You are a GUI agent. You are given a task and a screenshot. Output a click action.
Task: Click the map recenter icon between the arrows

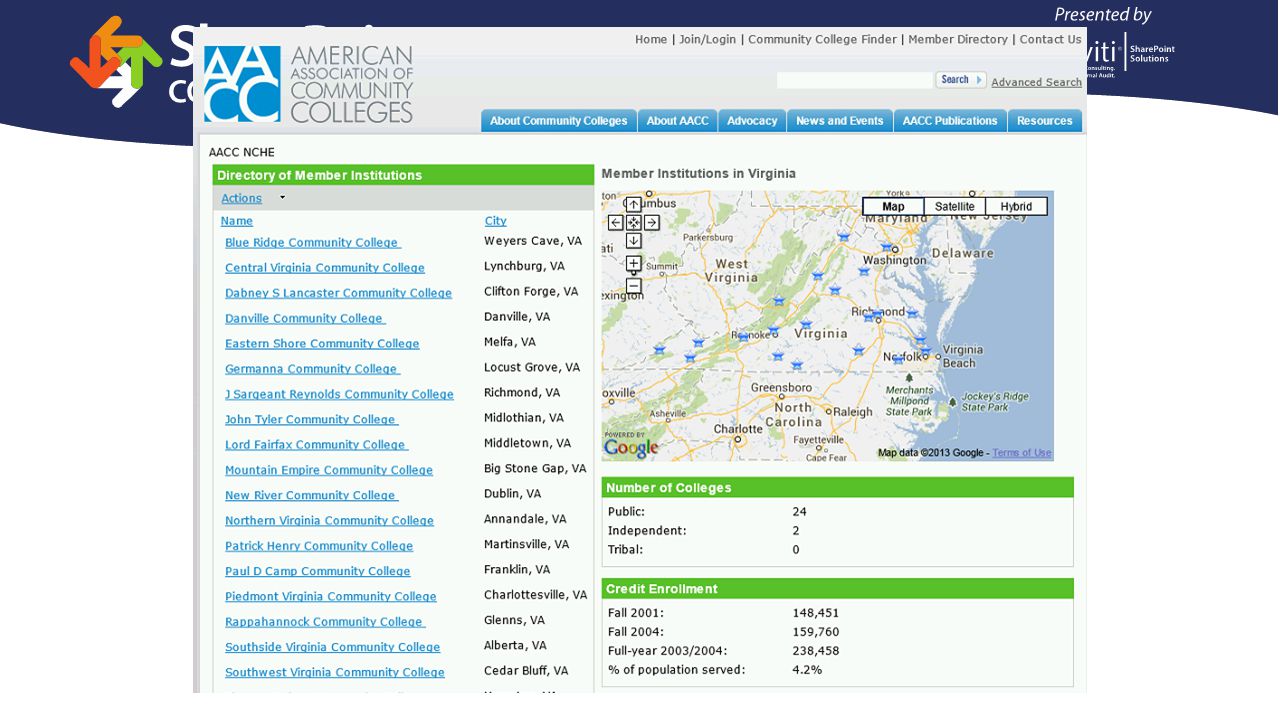(633, 223)
